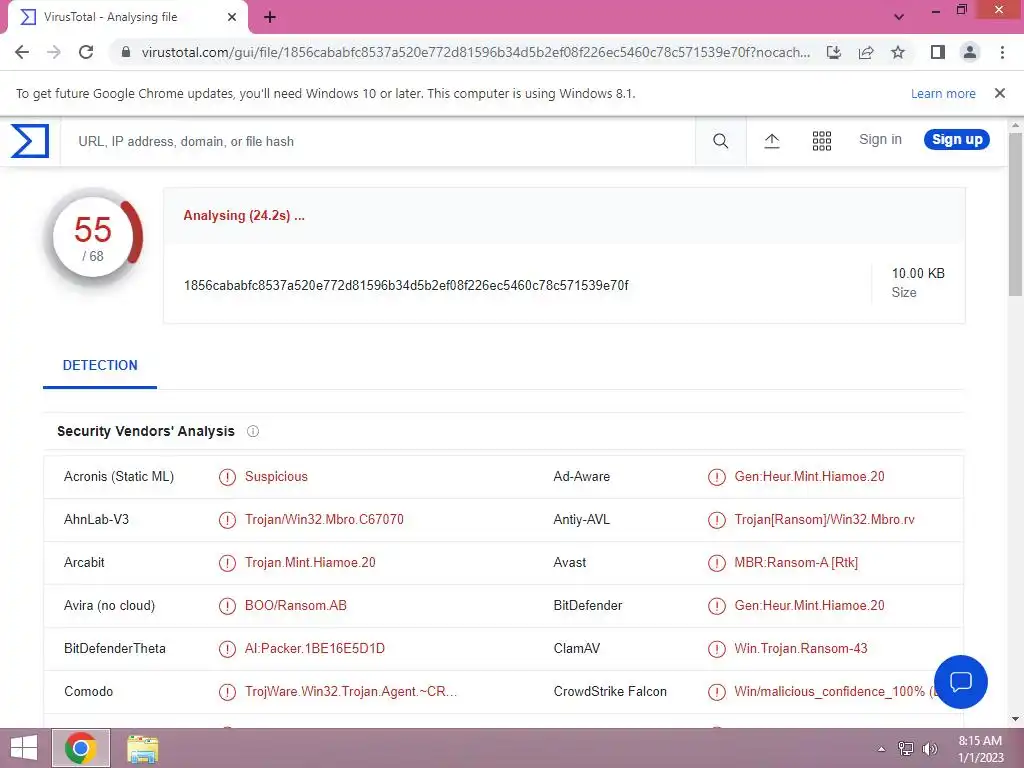Viewport: 1024px width, 768px height.
Task: Click alert icon in the Avast row
Action: pyautogui.click(x=717, y=564)
